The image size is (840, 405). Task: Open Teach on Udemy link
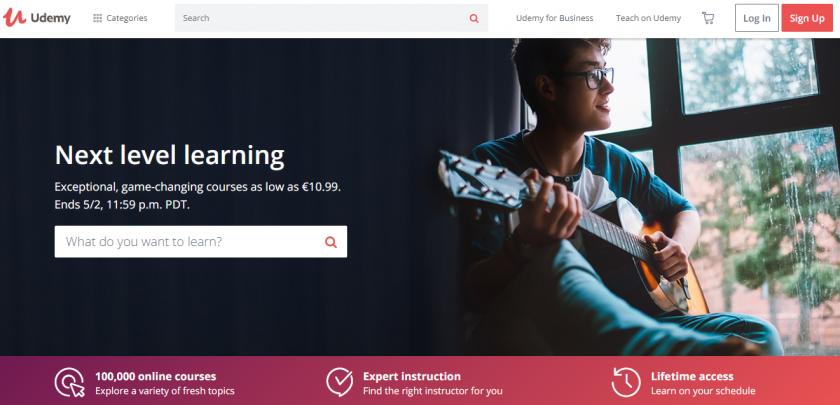tap(648, 18)
